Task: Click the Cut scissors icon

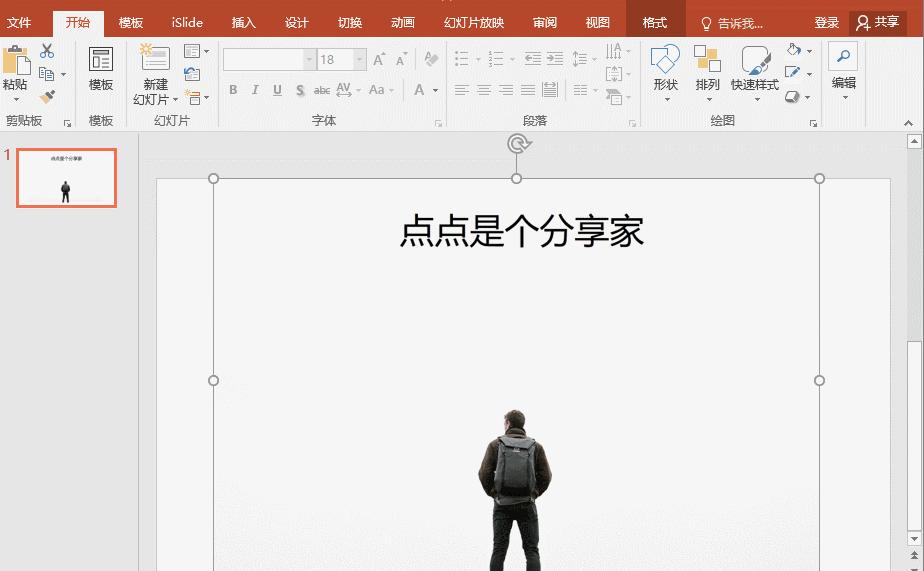Action: 47,51
